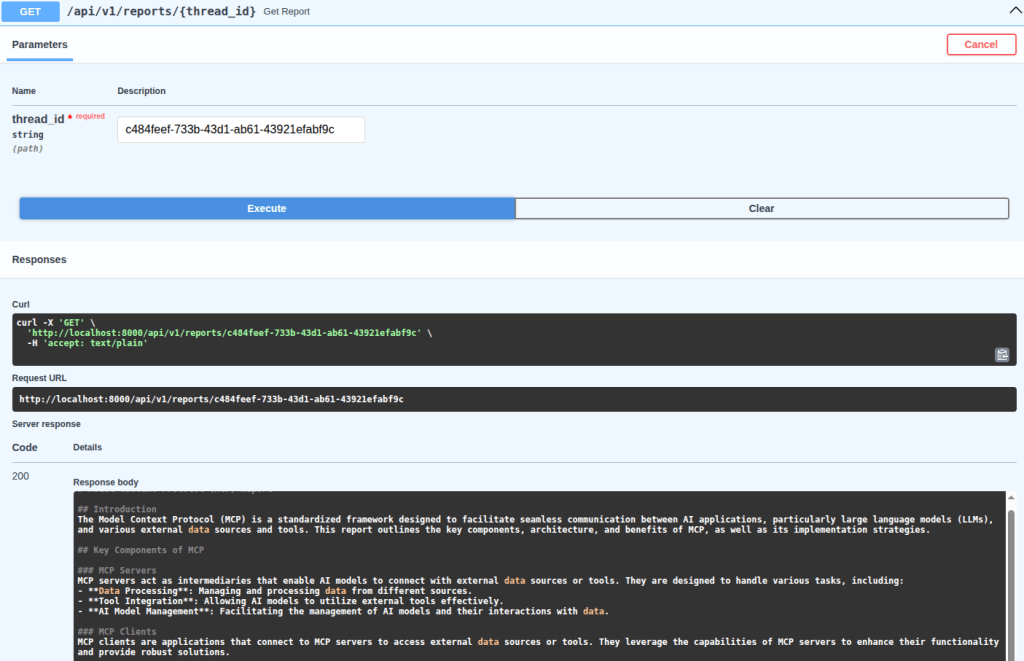
Task: Click the thread_id input field
Action: pos(240,130)
